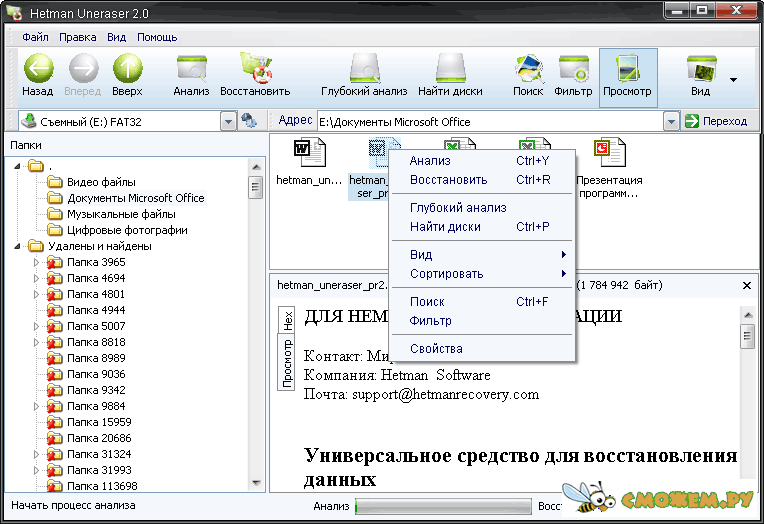Start Анализ from the toolbar
Viewport: 764px width, 524px height.
(x=191, y=75)
